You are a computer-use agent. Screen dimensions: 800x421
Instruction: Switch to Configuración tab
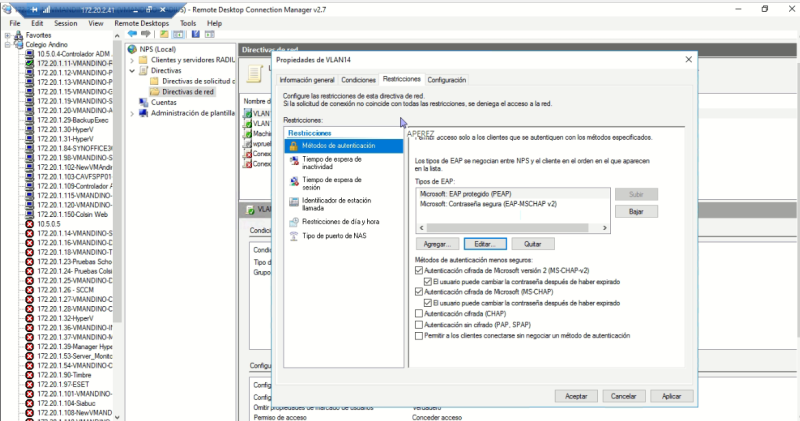pos(446,80)
